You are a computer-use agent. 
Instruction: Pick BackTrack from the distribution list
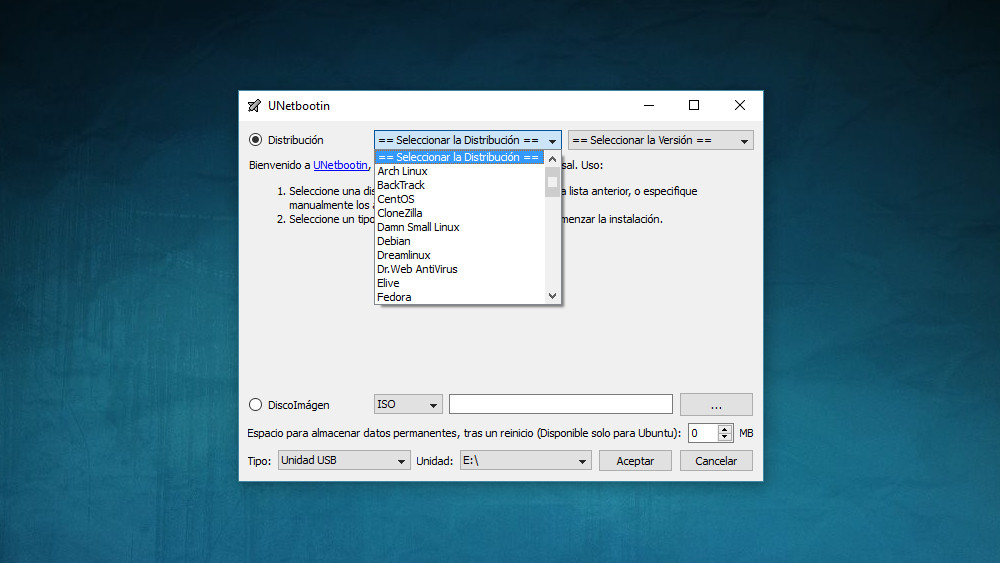point(459,185)
